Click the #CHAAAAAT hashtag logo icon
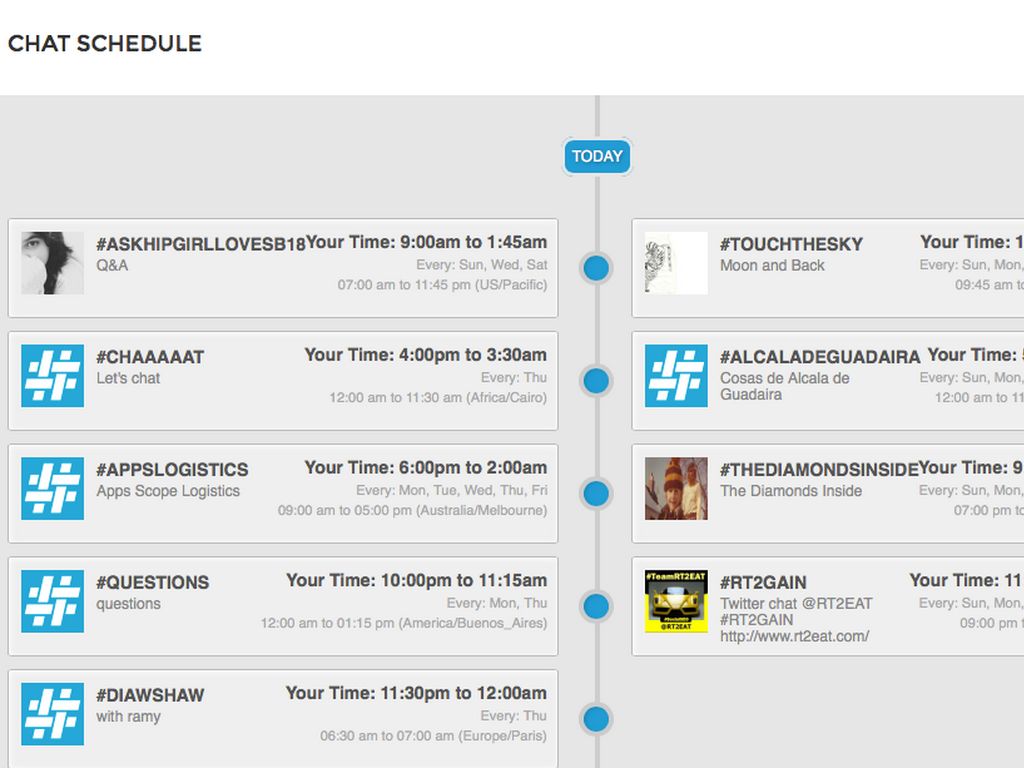The width and height of the screenshot is (1024, 768). coord(52,376)
